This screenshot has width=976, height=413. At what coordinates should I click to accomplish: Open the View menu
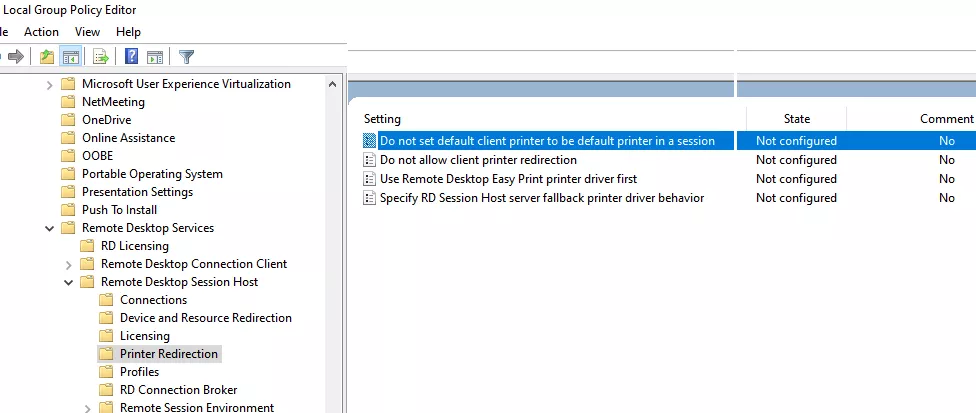87,32
